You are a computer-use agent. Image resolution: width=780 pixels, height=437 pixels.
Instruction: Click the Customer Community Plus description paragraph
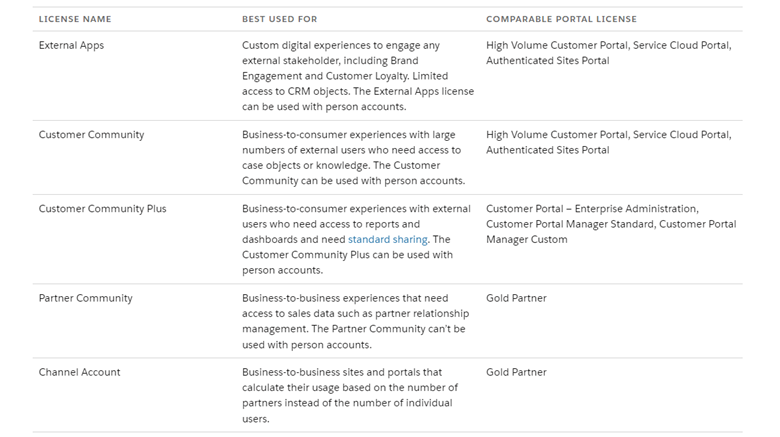point(356,239)
